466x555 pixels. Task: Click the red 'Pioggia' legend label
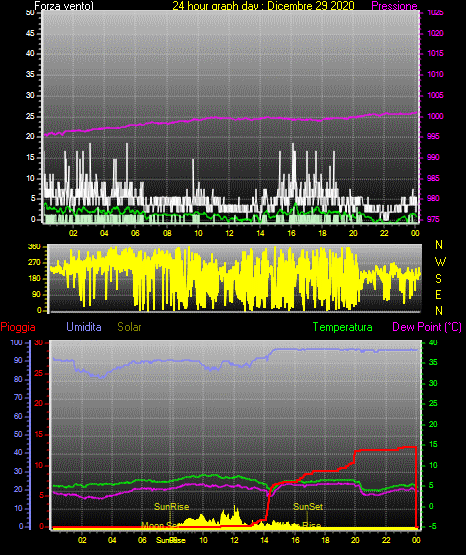point(18,327)
